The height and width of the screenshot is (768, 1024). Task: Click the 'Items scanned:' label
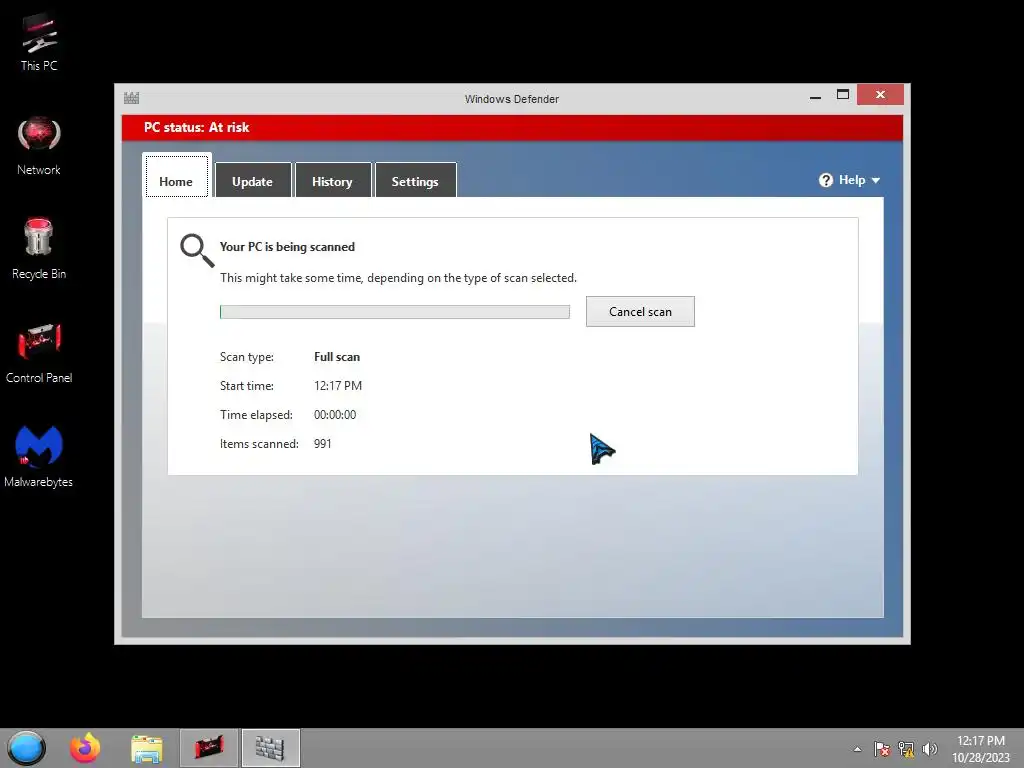(x=259, y=444)
